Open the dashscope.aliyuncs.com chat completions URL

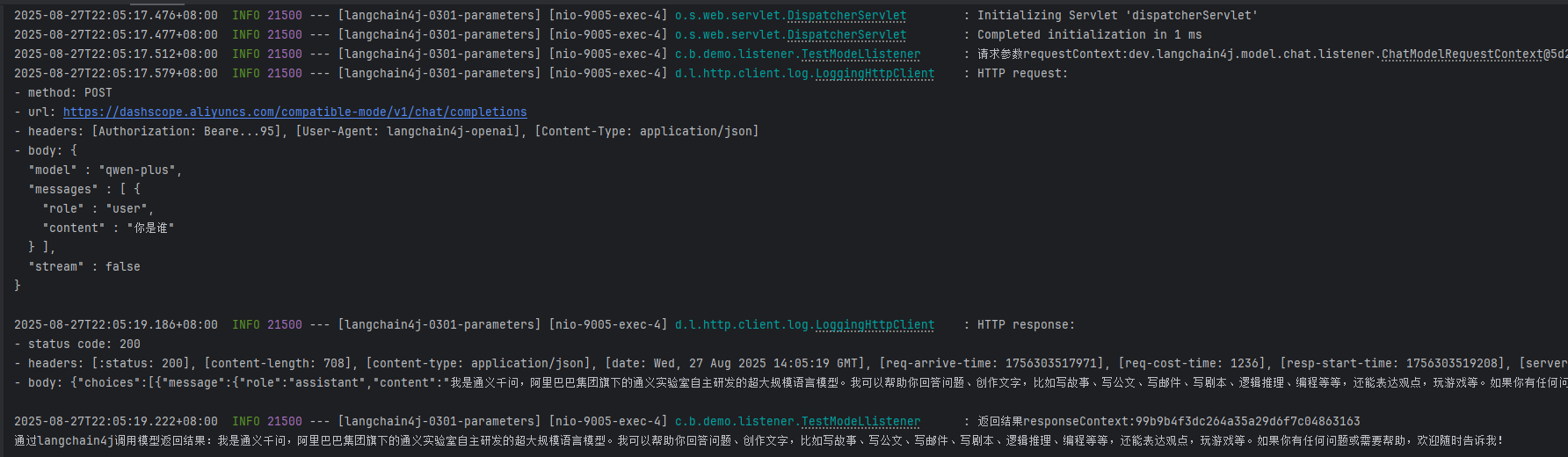coord(295,112)
